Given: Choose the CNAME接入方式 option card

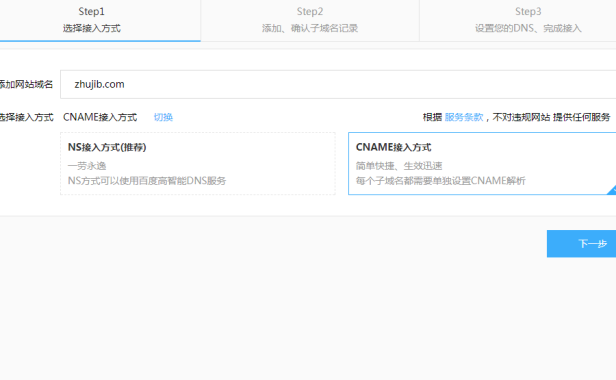Looking at the screenshot, I should pyautogui.click(x=482, y=163).
